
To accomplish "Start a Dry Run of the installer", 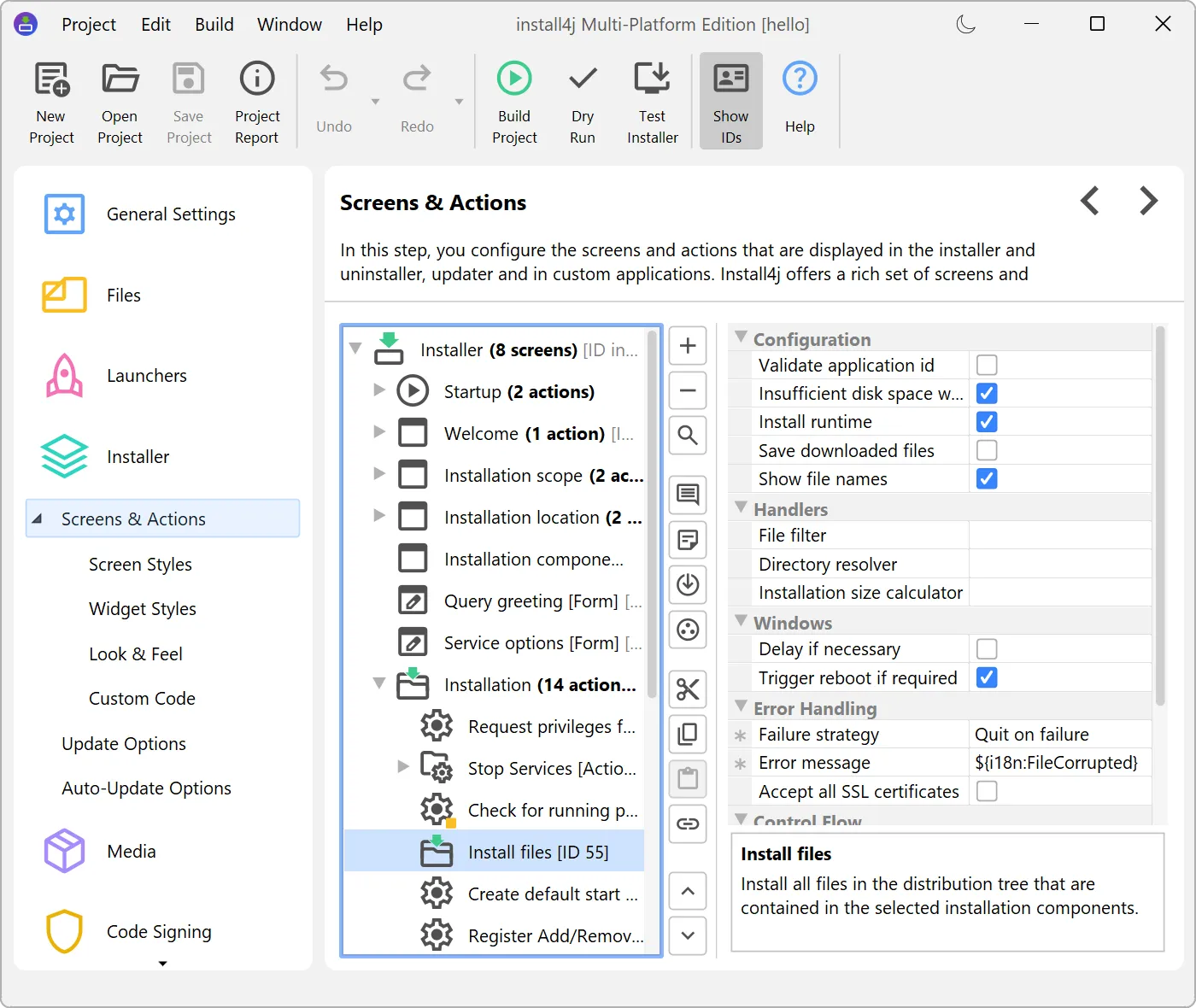I will tap(582, 100).
